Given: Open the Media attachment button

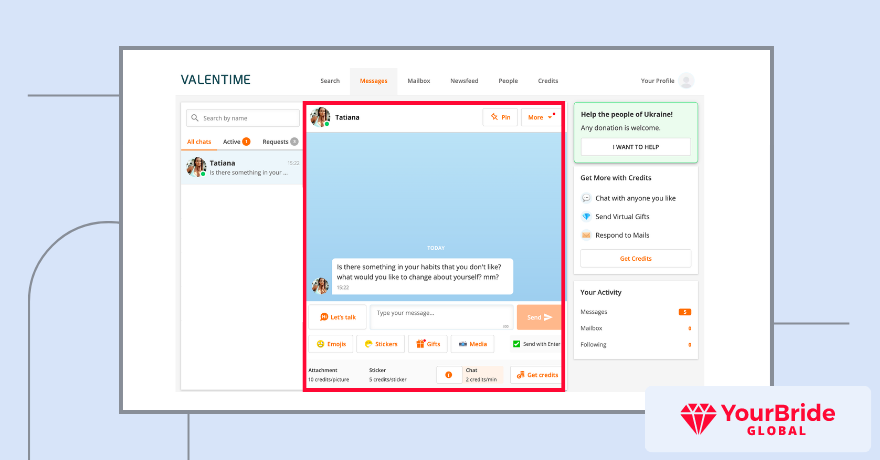Looking at the screenshot, I should (x=473, y=344).
